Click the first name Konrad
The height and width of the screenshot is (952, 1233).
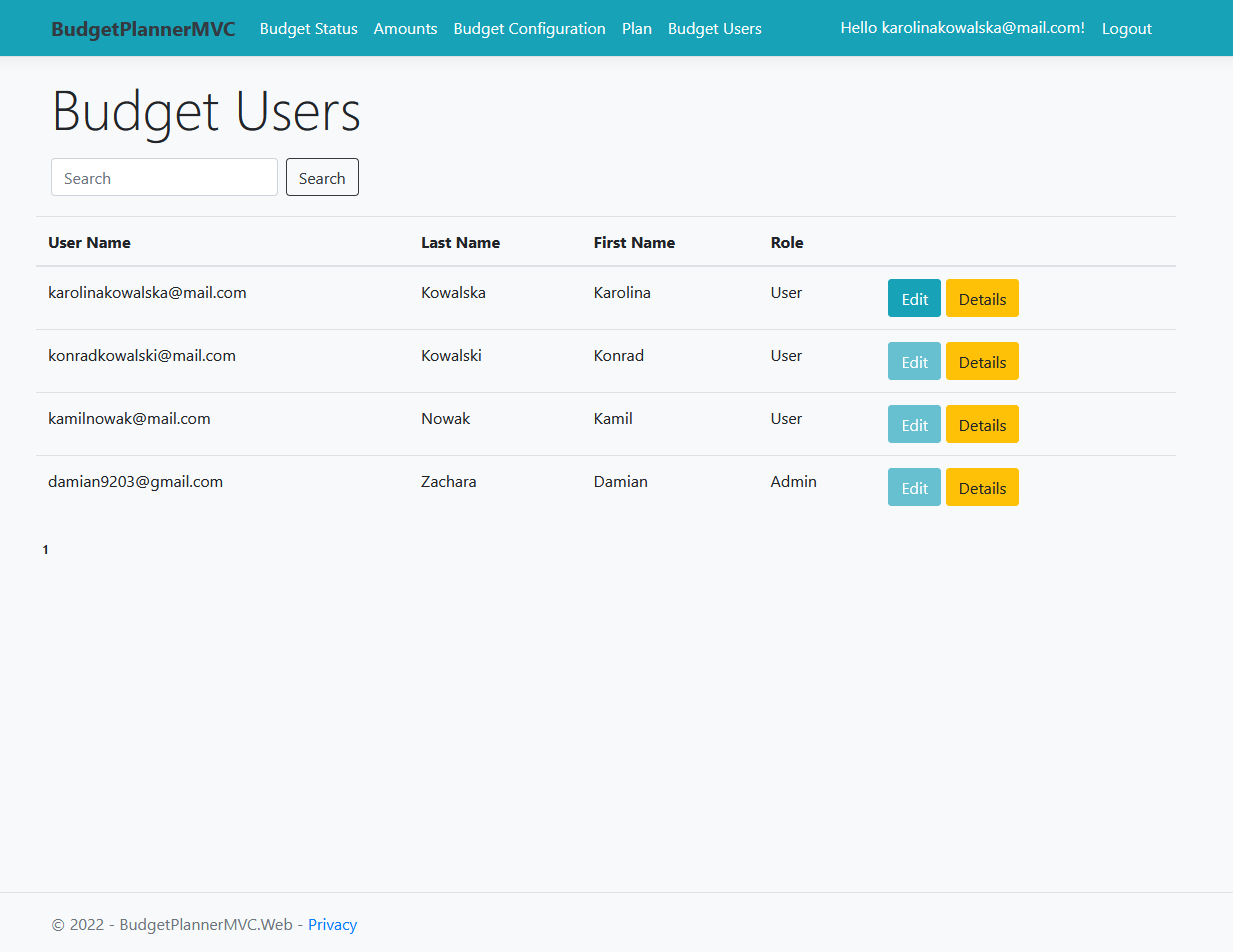(x=619, y=356)
